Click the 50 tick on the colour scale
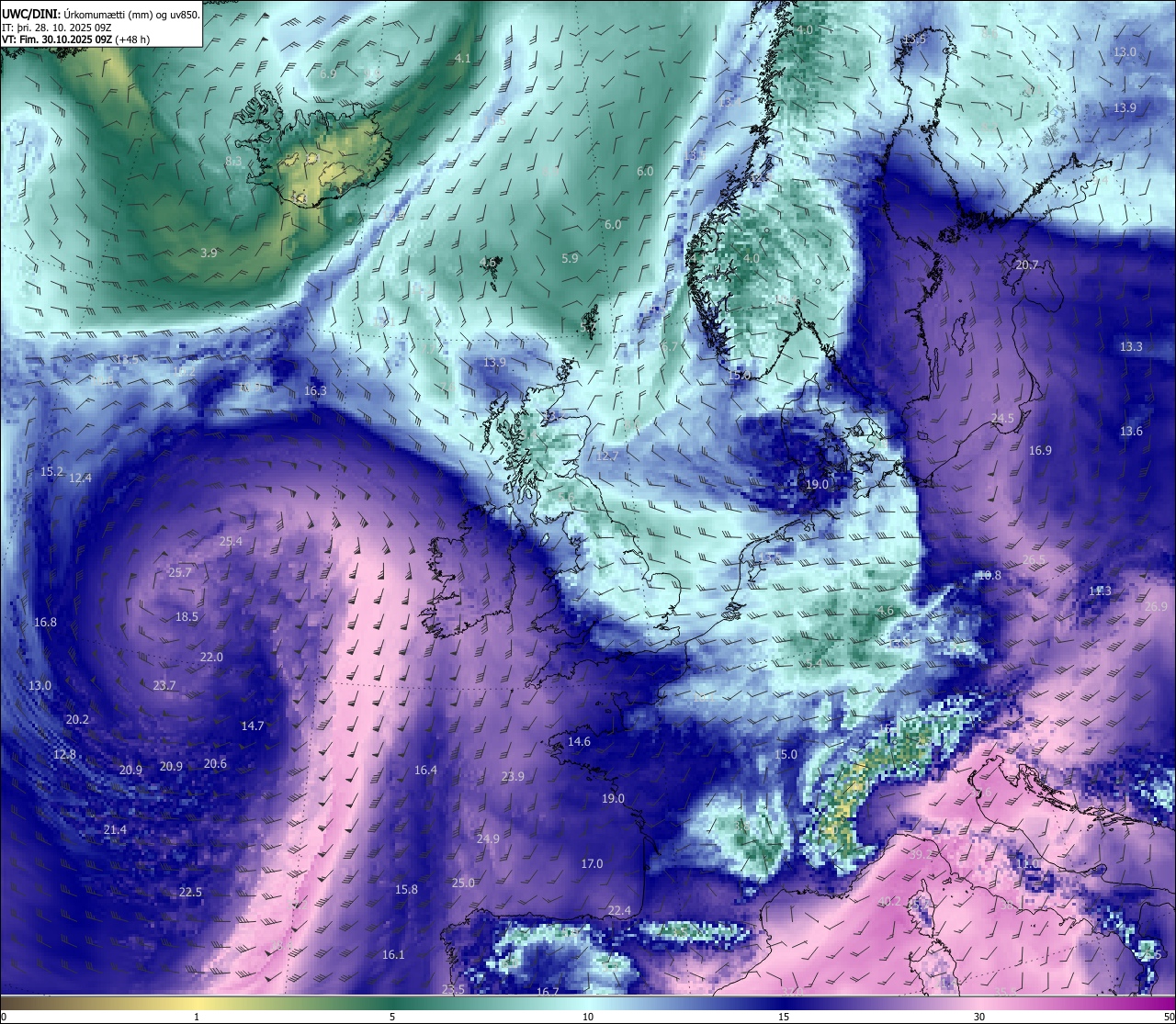This screenshot has height=1024, width=1176. 1168,1017
